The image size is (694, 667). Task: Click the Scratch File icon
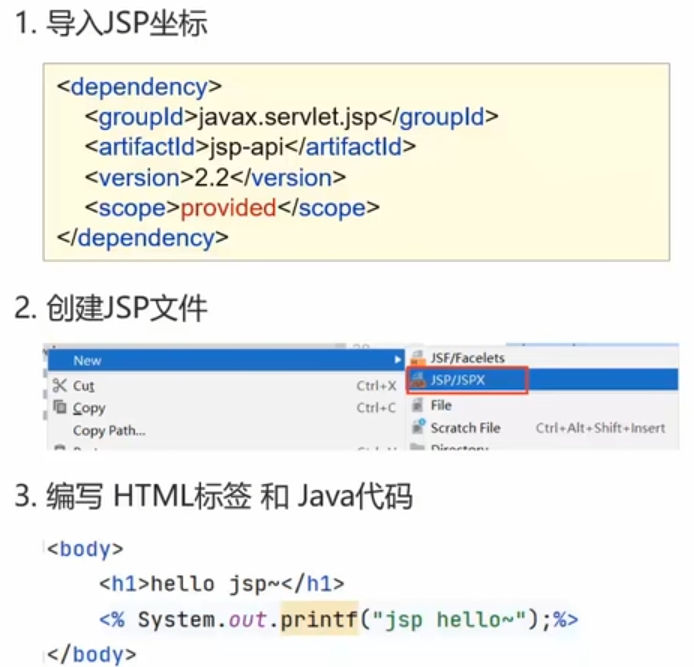(418, 427)
